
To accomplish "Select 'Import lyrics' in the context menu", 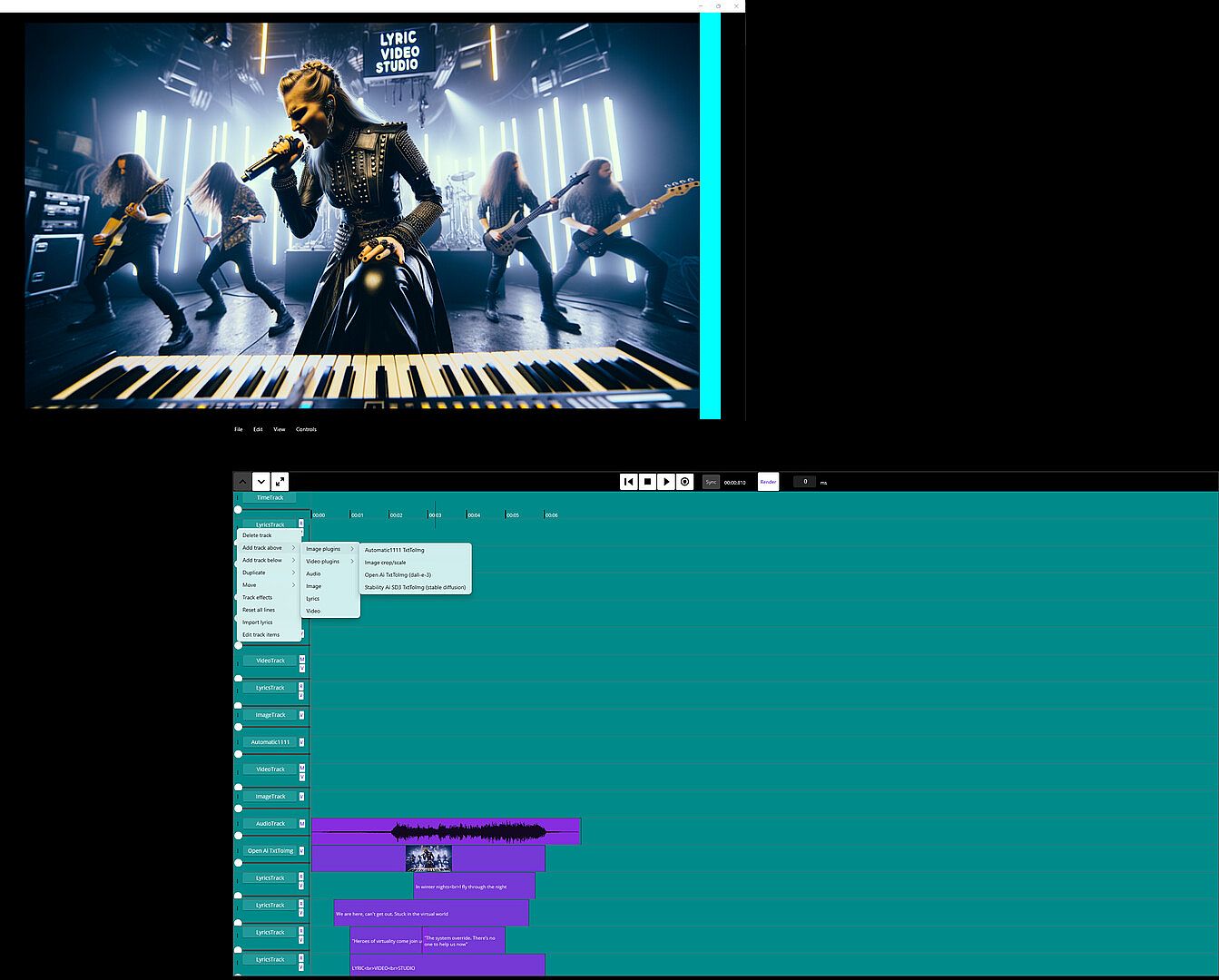I will point(269,622).
